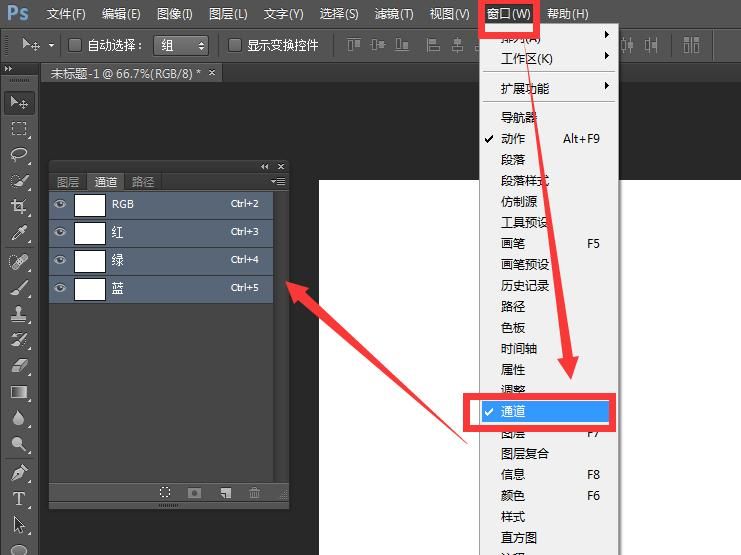Enable 自动选择 checkbox

75,45
